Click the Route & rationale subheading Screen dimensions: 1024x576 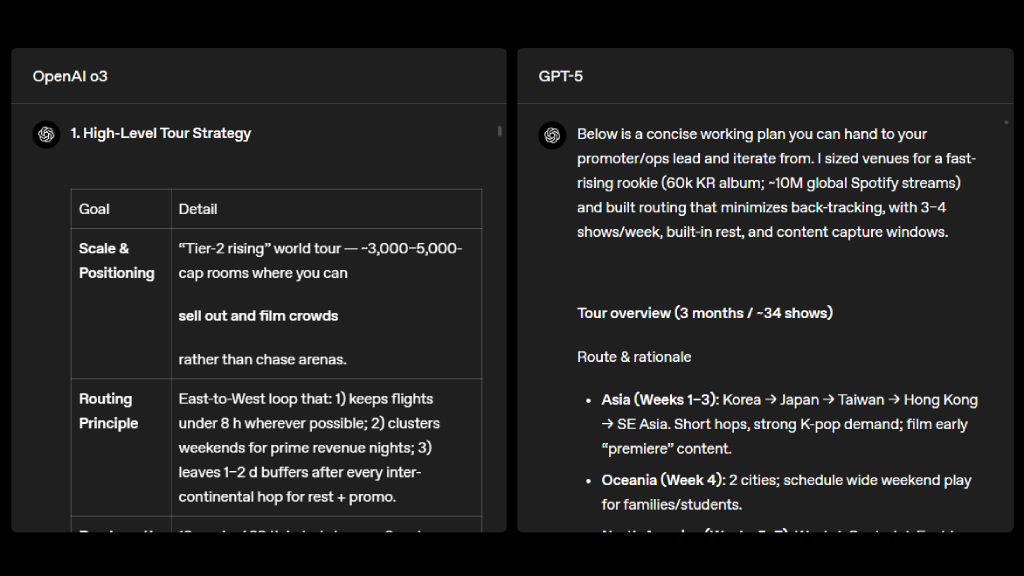tap(634, 357)
